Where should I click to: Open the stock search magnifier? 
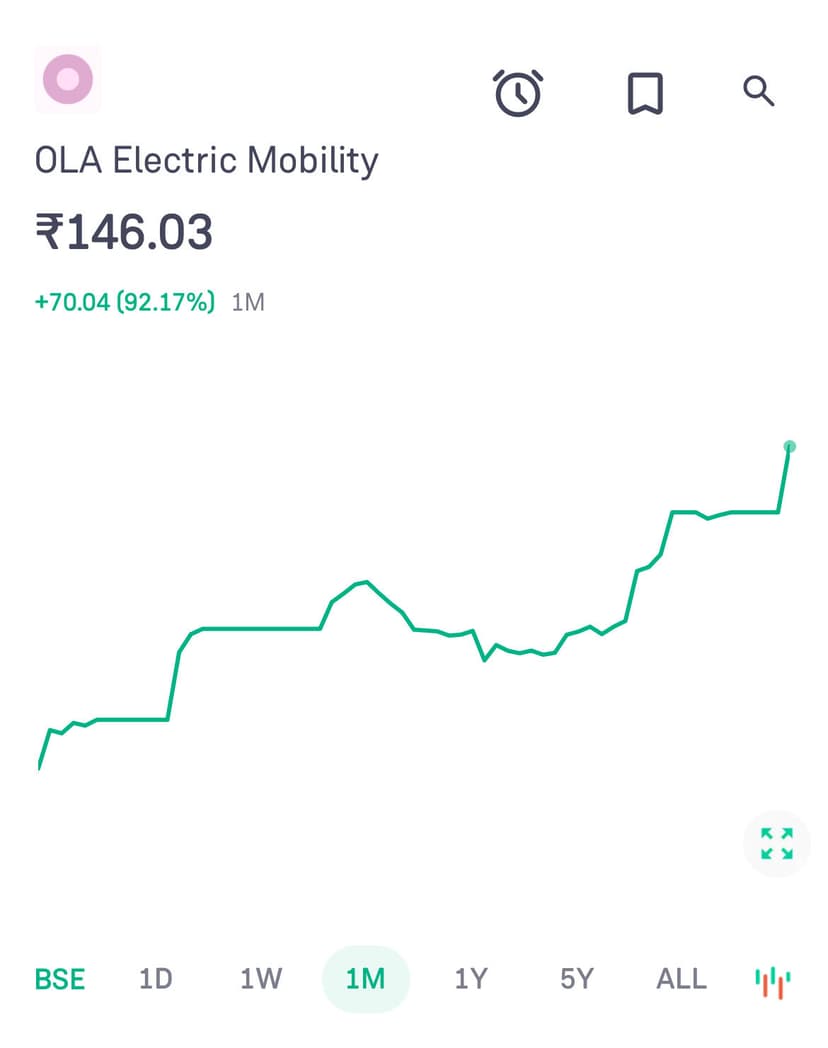[x=759, y=92]
